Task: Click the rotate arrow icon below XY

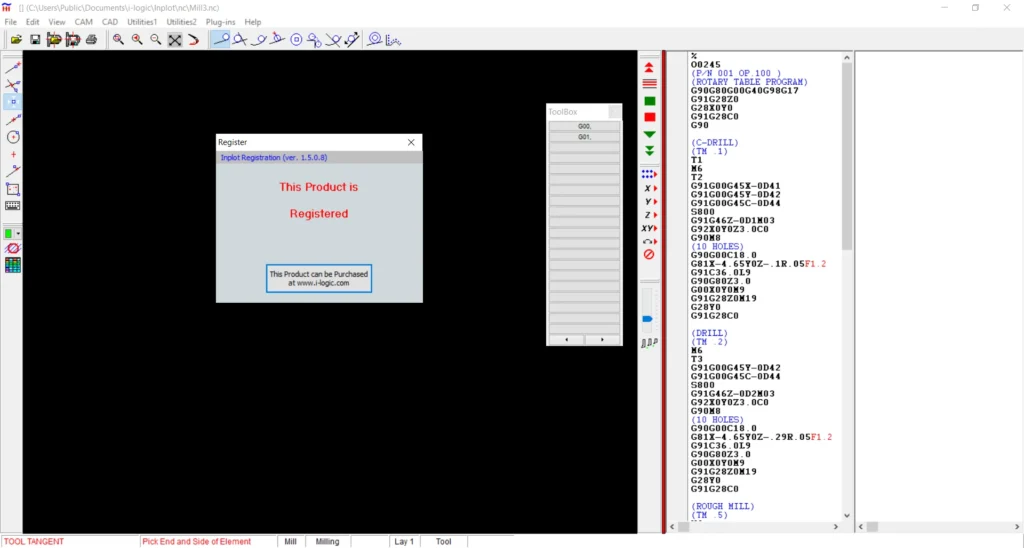Action: pyautogui.click(x=649, y=242)
